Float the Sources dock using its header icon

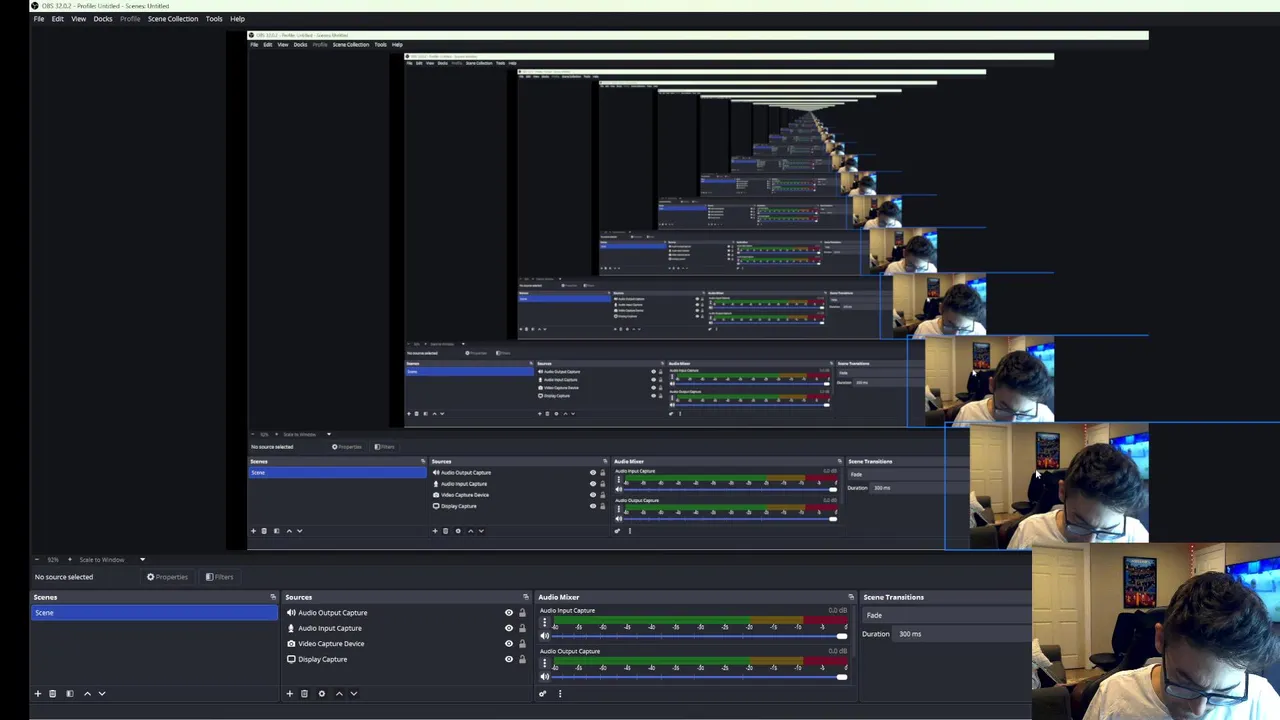[525, 597]
